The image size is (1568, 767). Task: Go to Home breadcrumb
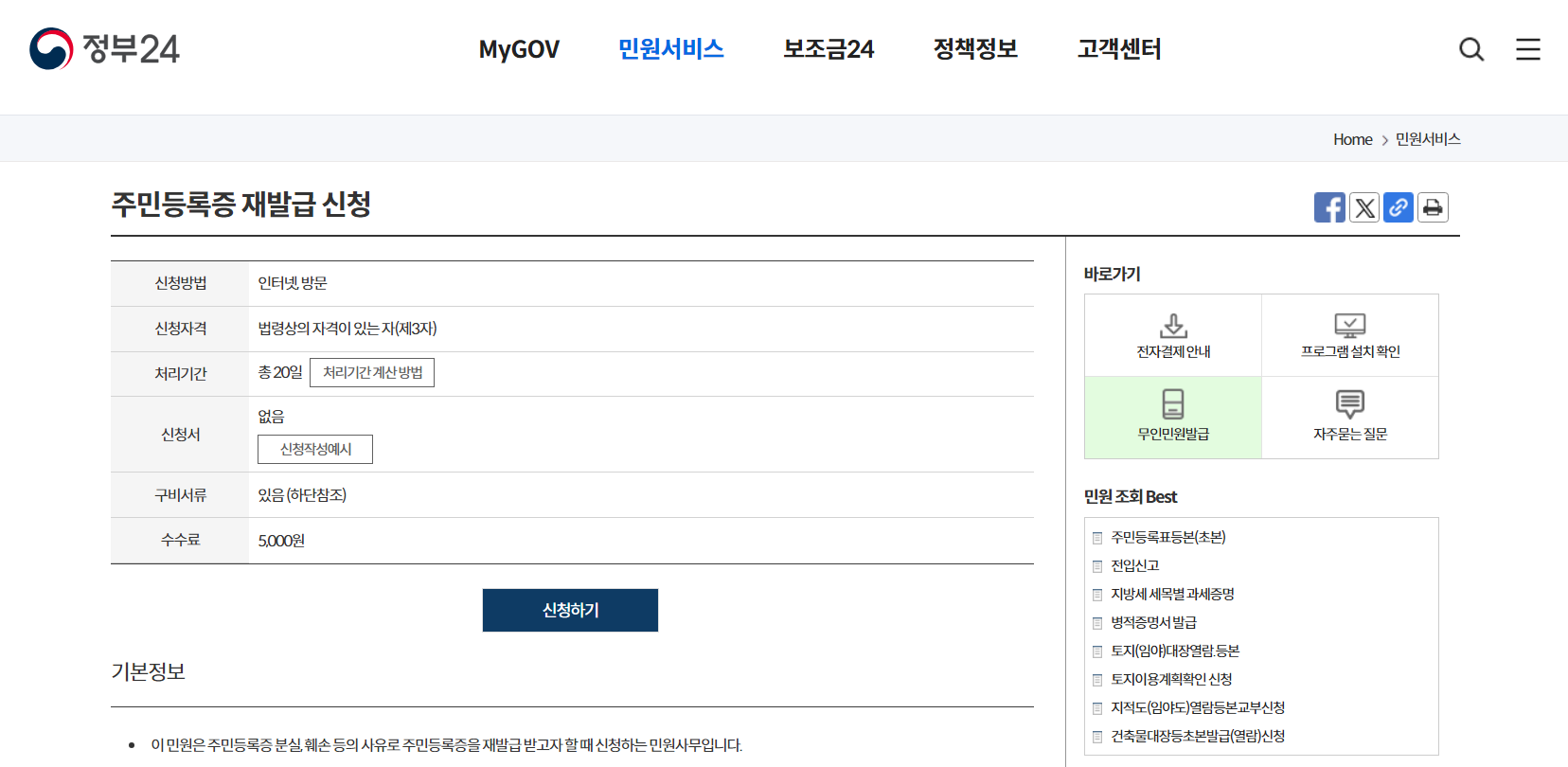[1352, 139]
